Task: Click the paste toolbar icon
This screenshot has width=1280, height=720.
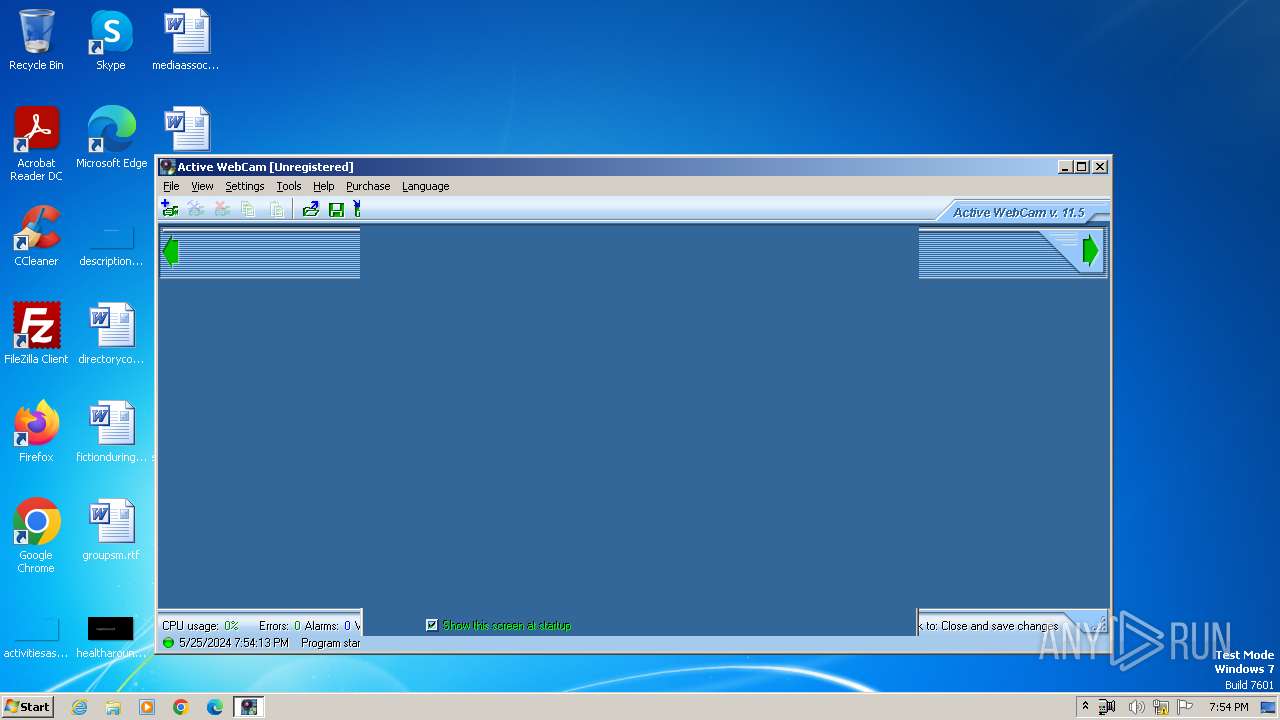Action: pyautogui.click(x=277, y=209)
